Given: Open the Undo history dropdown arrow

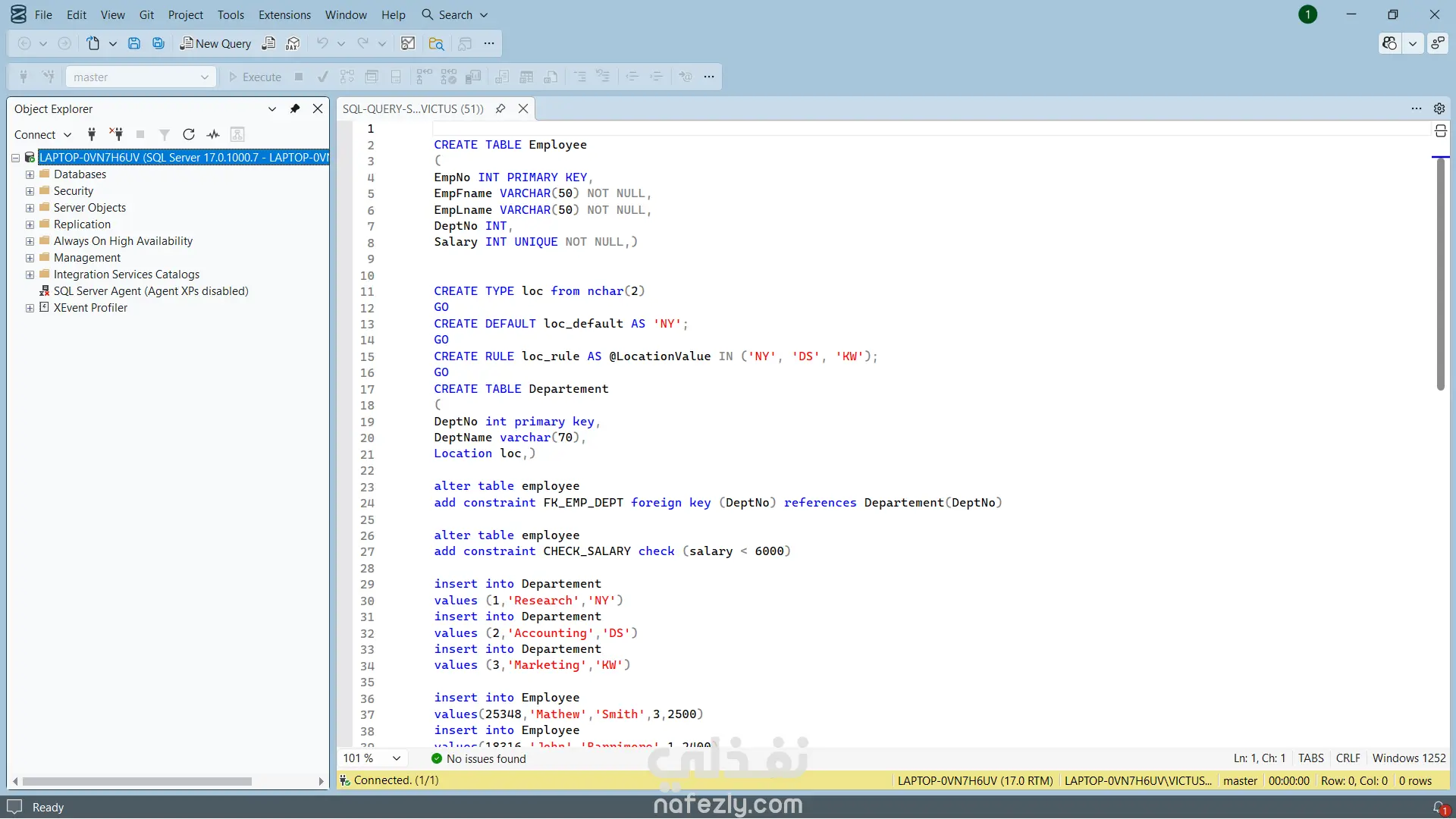Looking at the screenshot, I should [341, 43].
